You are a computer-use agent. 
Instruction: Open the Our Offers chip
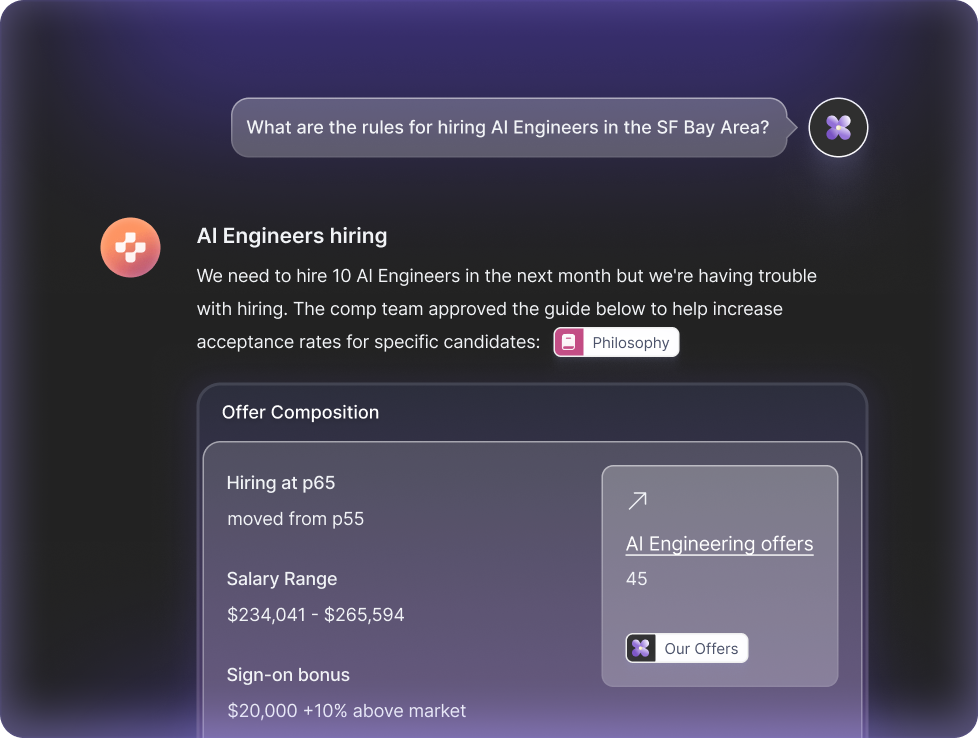pos(687,648)
